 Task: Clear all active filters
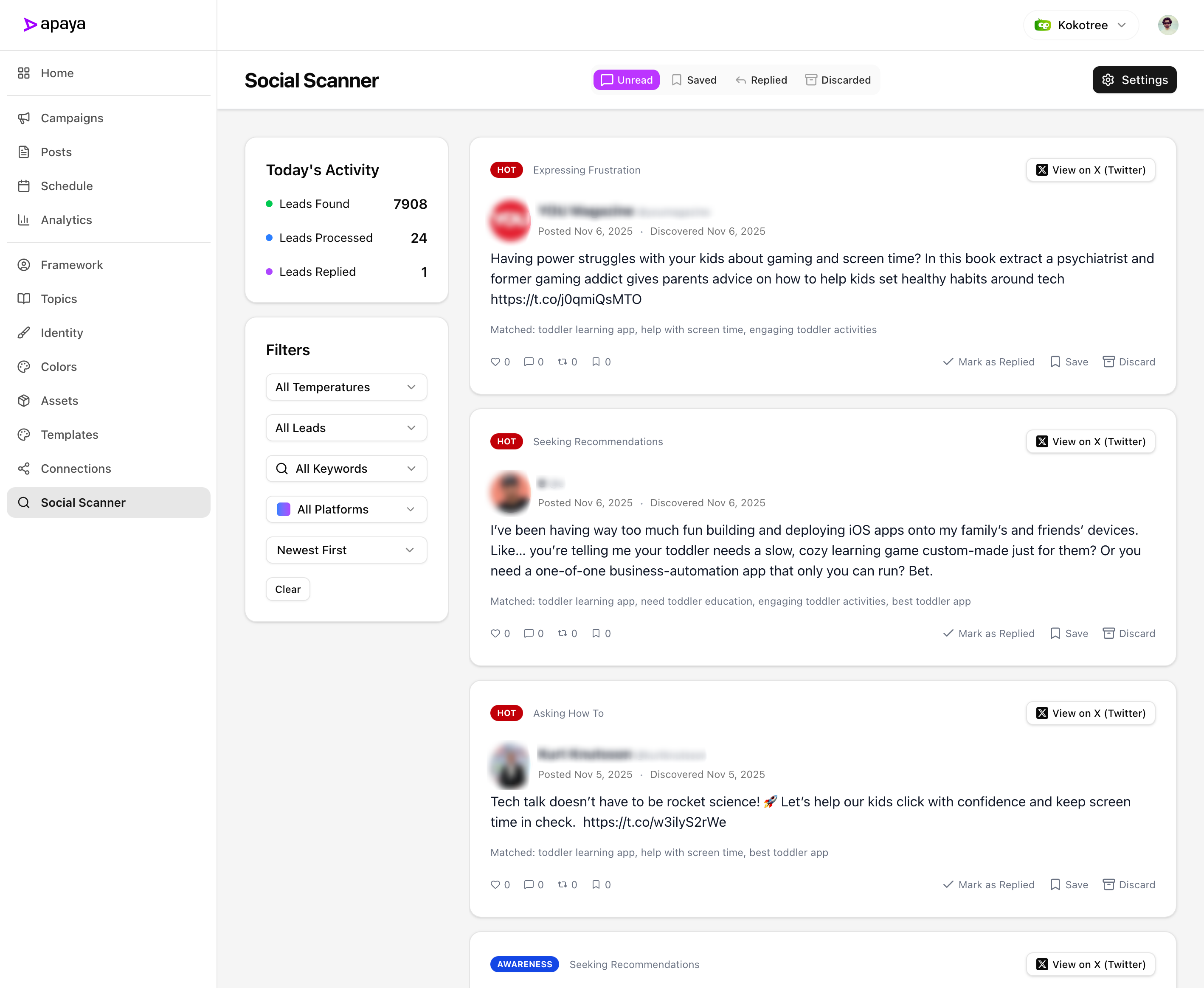pos(287,589)
